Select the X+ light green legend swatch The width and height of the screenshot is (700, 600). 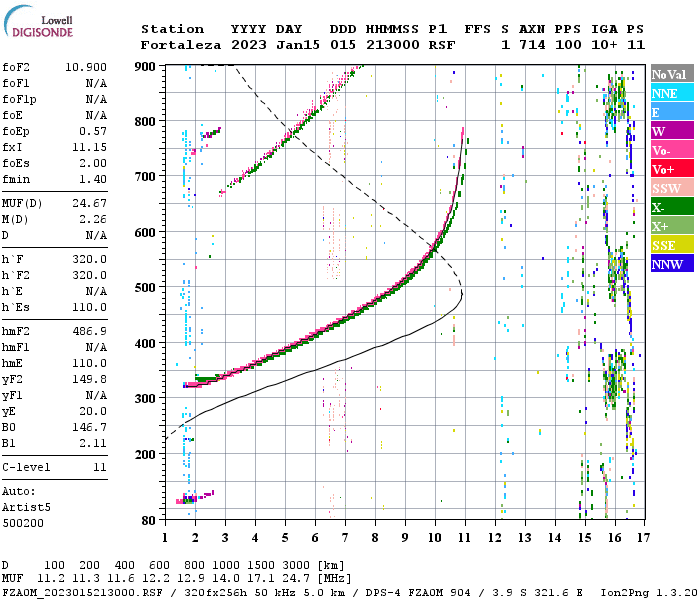672,226
